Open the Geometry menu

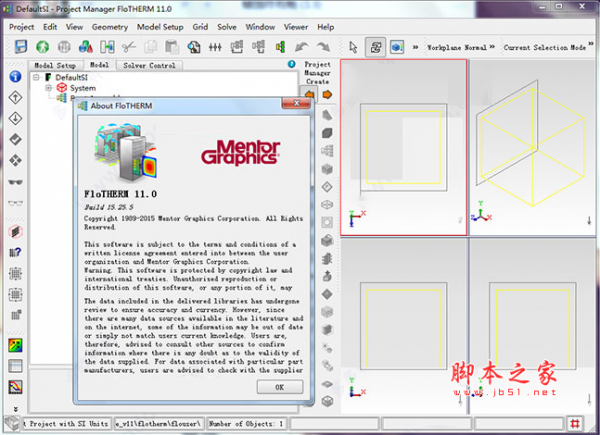pyautogui.click(x=110, y=27)
